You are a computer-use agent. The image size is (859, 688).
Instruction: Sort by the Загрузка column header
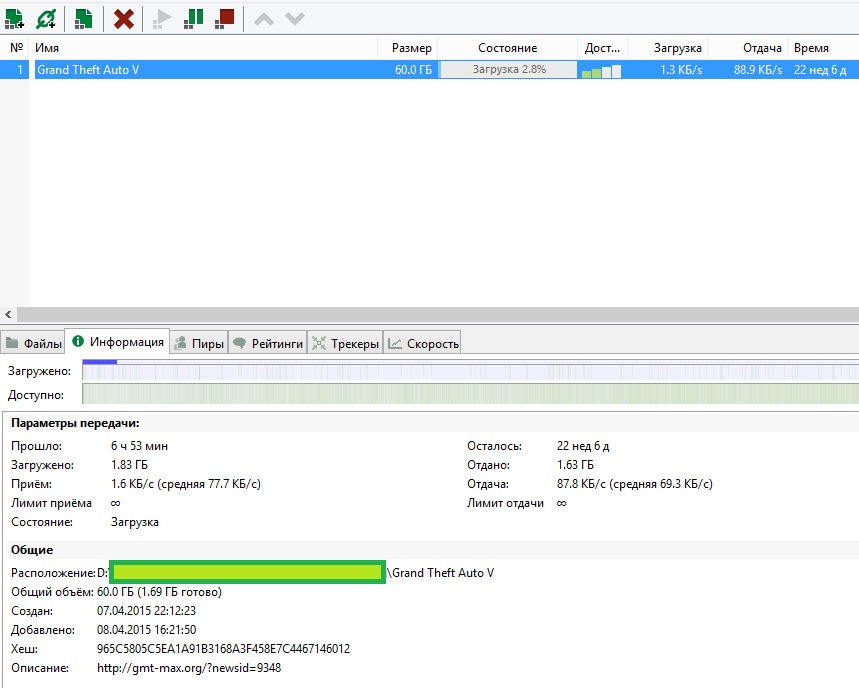[x=667, y=48]
